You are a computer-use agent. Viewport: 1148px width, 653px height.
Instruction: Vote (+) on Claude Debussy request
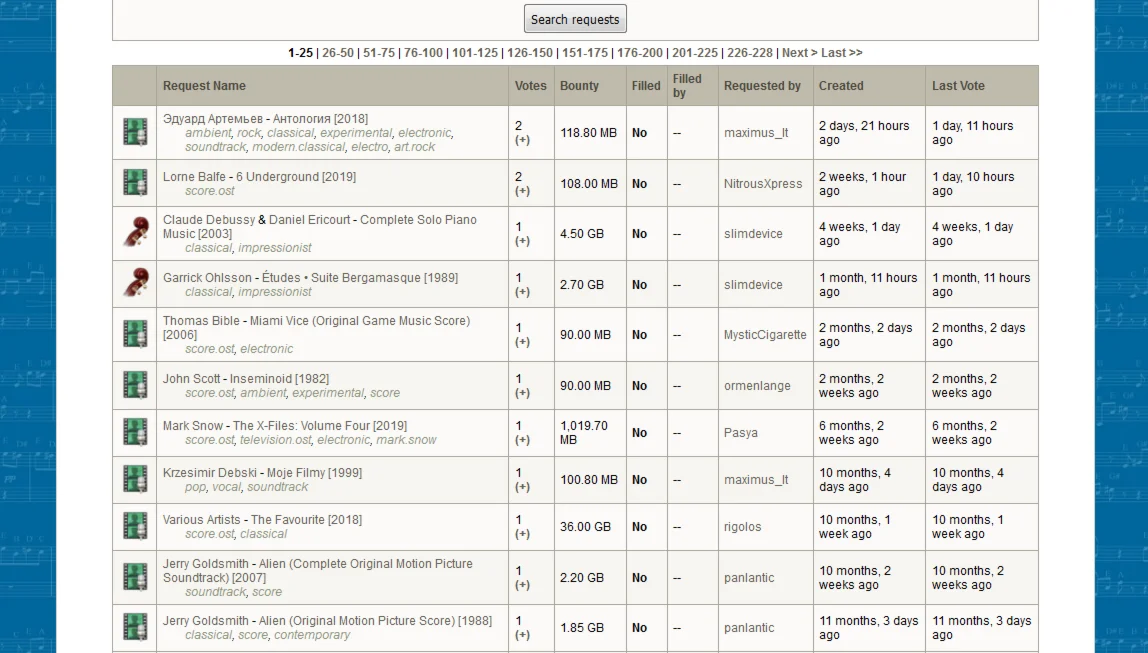(x=522, y=241)
